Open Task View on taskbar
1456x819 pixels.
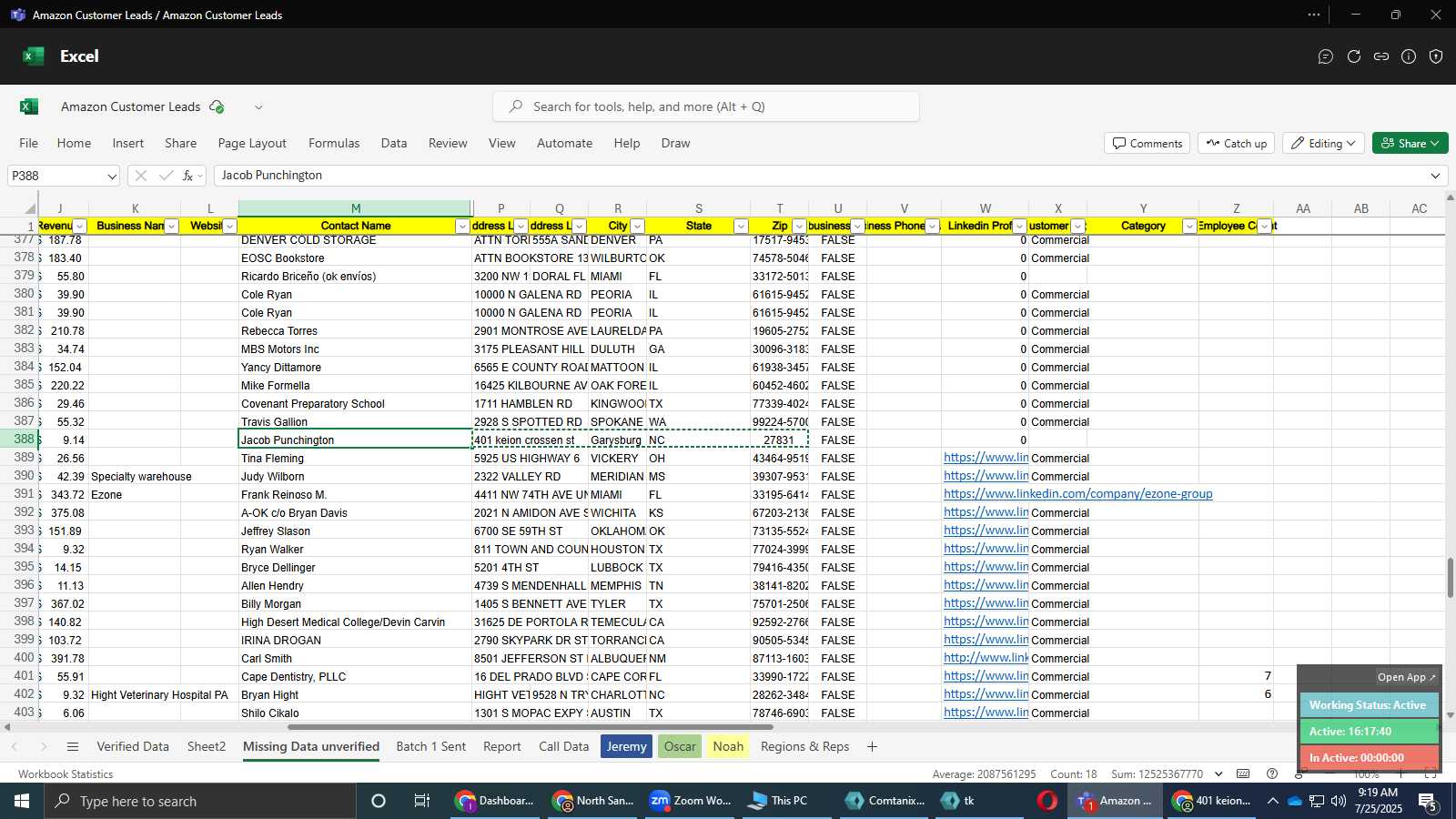point(422,801)
